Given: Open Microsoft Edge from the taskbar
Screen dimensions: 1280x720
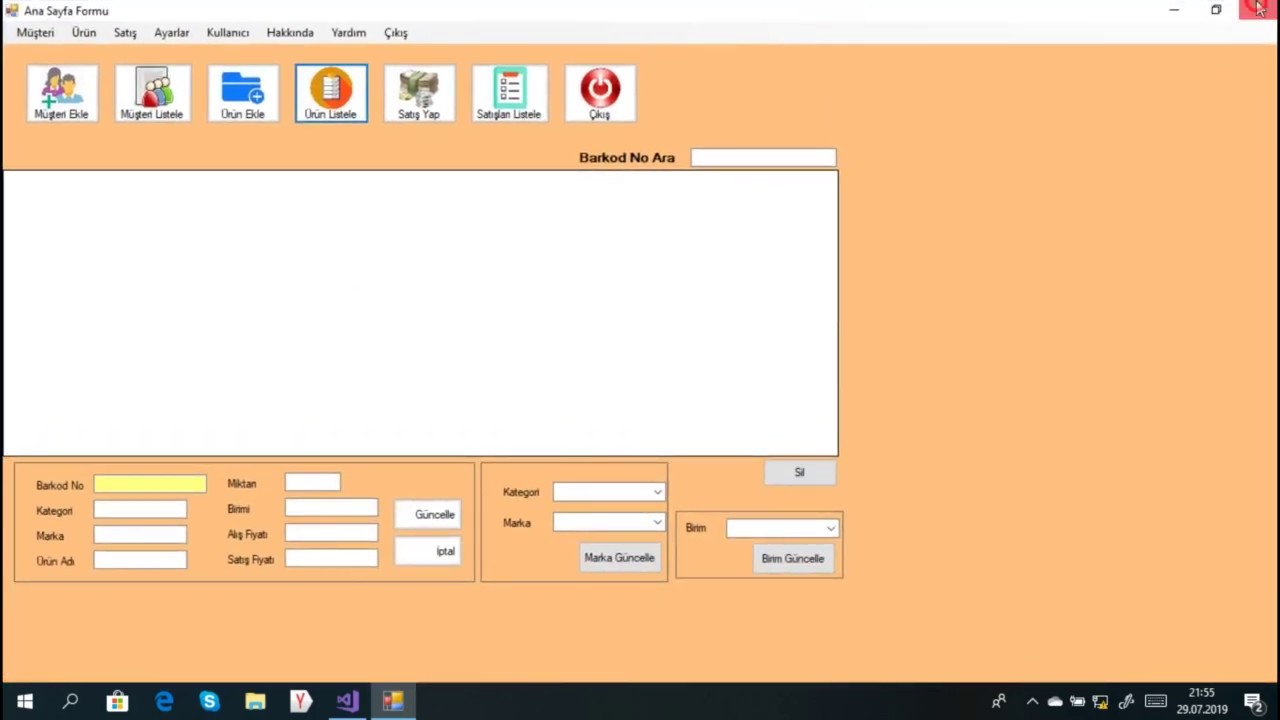Looking at the screenshot, I should pyautogui.click(x=163, y=701).
